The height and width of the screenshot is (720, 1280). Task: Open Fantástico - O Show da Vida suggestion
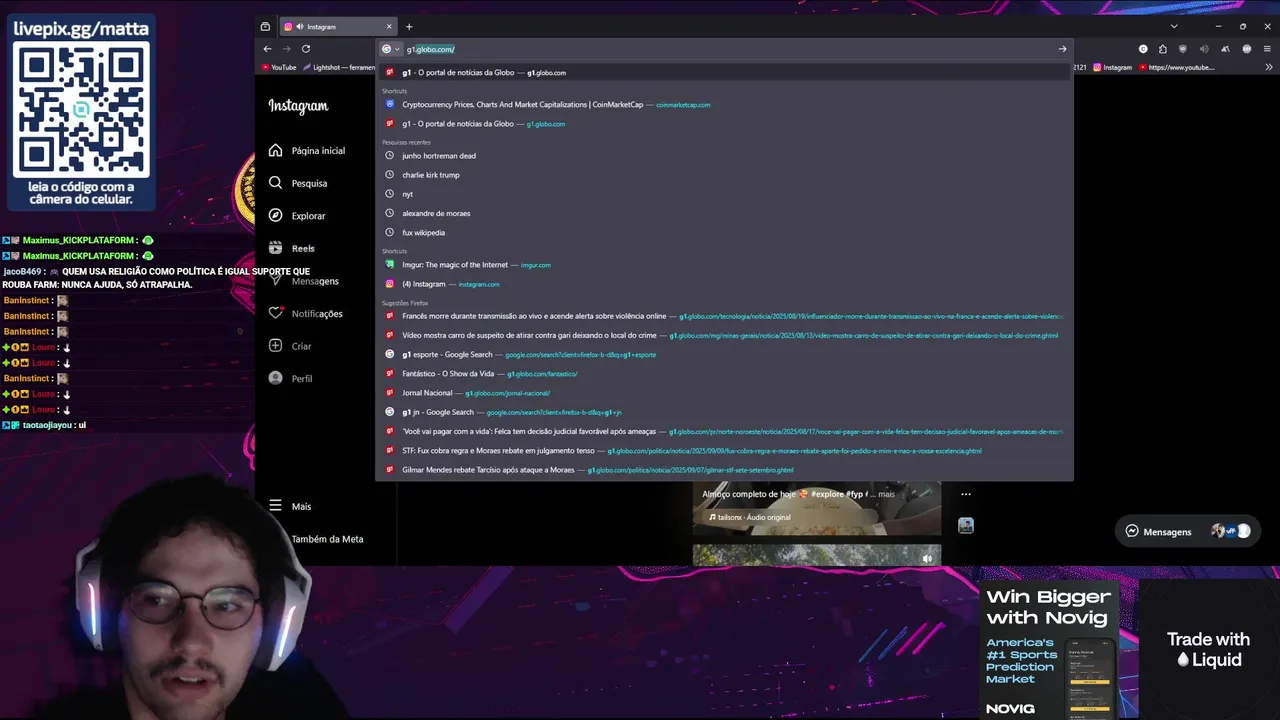724,374
